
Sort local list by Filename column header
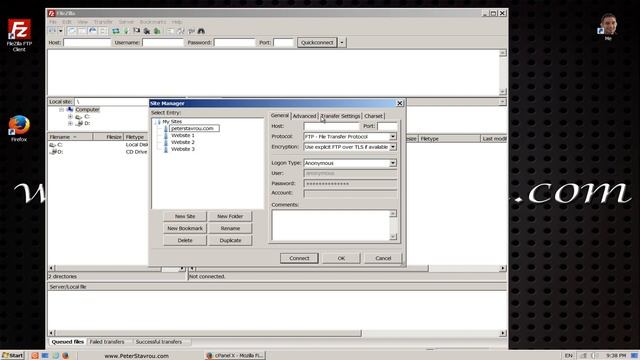click(70, 137)
